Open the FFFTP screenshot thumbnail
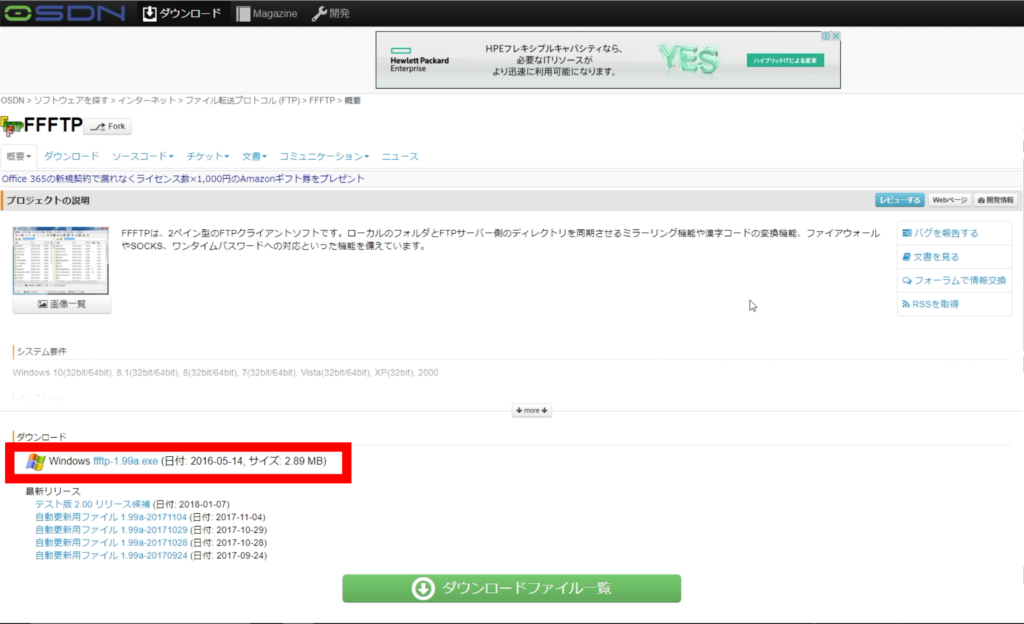The width and height of the screenshot is (1024, 624). coord(61,260)
